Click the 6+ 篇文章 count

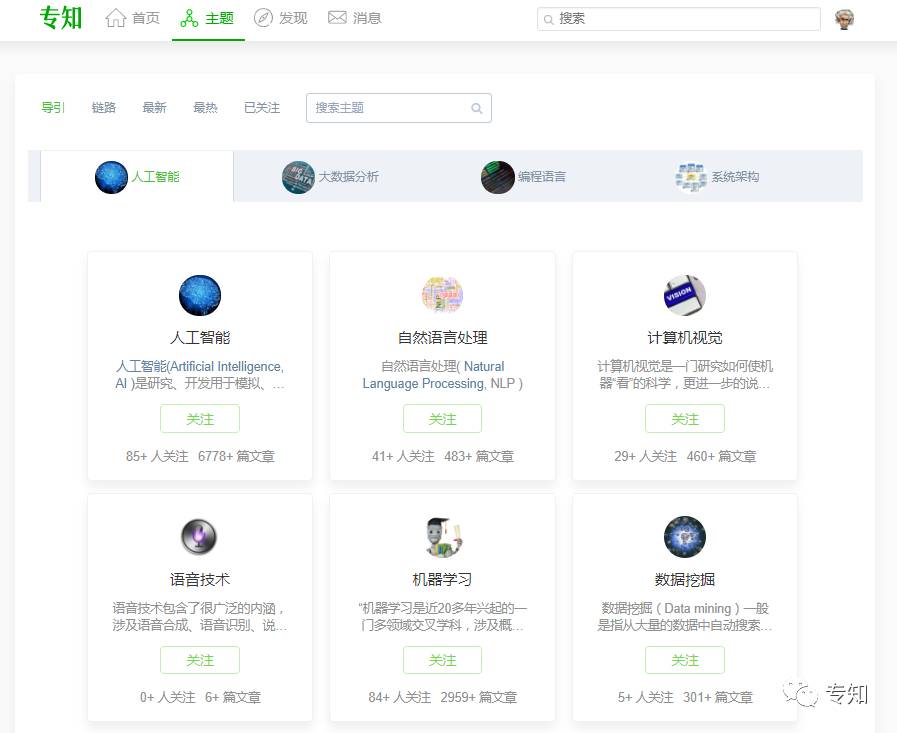click(233, 698)
